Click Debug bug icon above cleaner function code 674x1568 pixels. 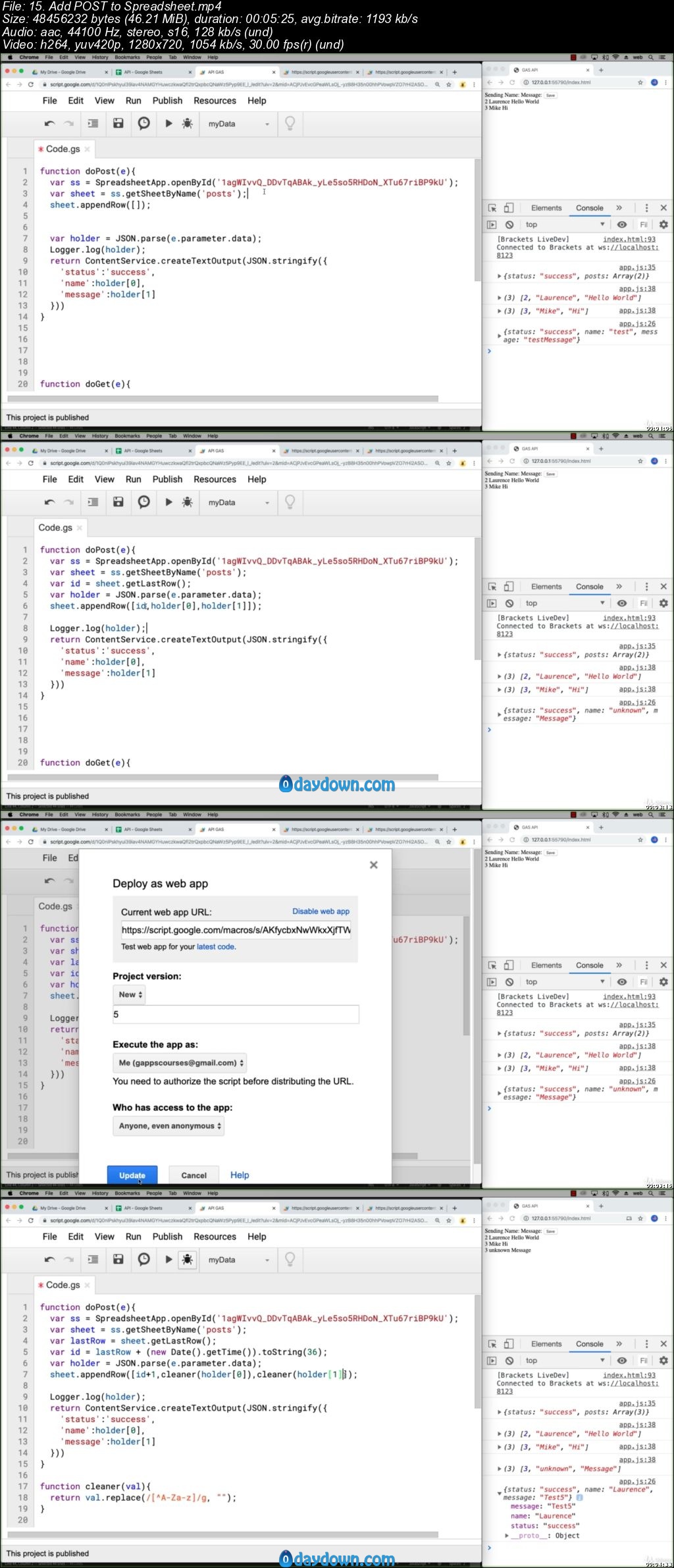[x=188, y=1259]
